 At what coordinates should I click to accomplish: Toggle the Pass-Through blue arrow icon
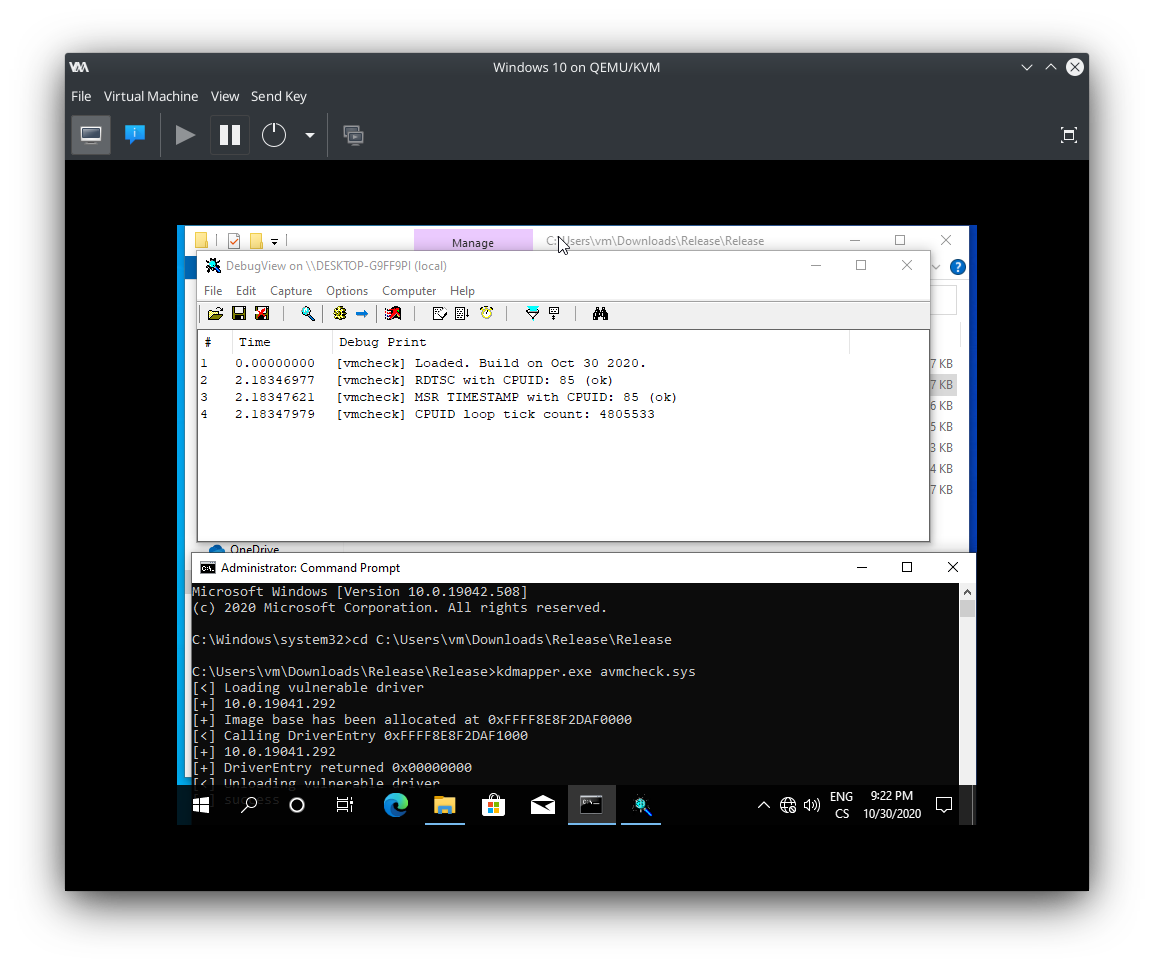pyautogui.click(x=361, y=314)
